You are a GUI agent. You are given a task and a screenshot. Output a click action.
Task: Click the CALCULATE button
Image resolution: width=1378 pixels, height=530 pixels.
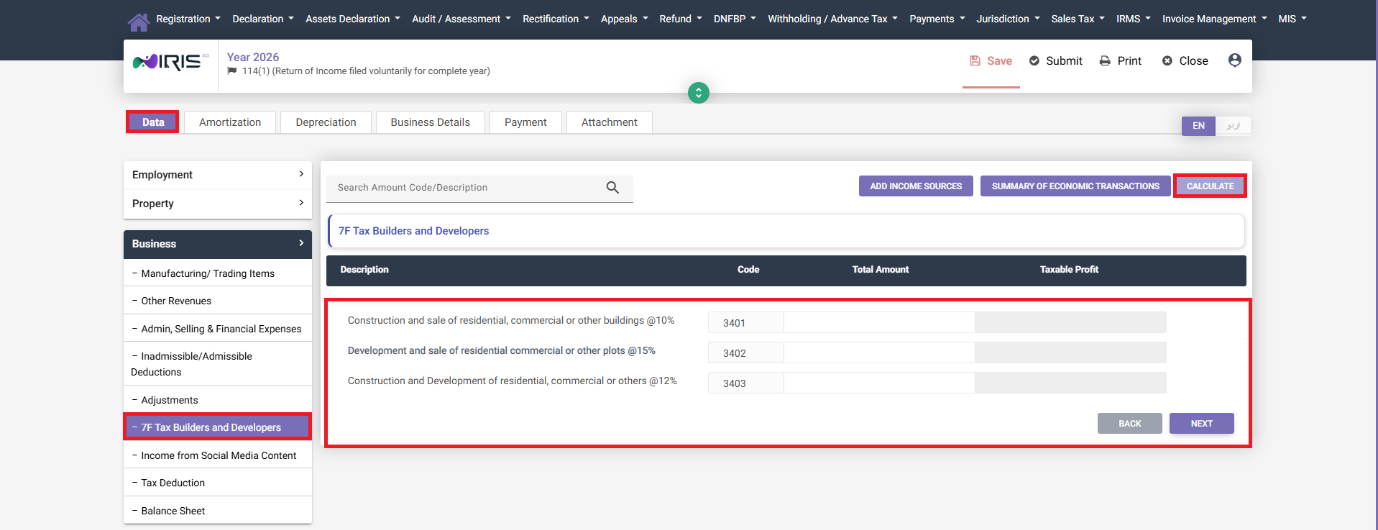(x=1210, y=186)
